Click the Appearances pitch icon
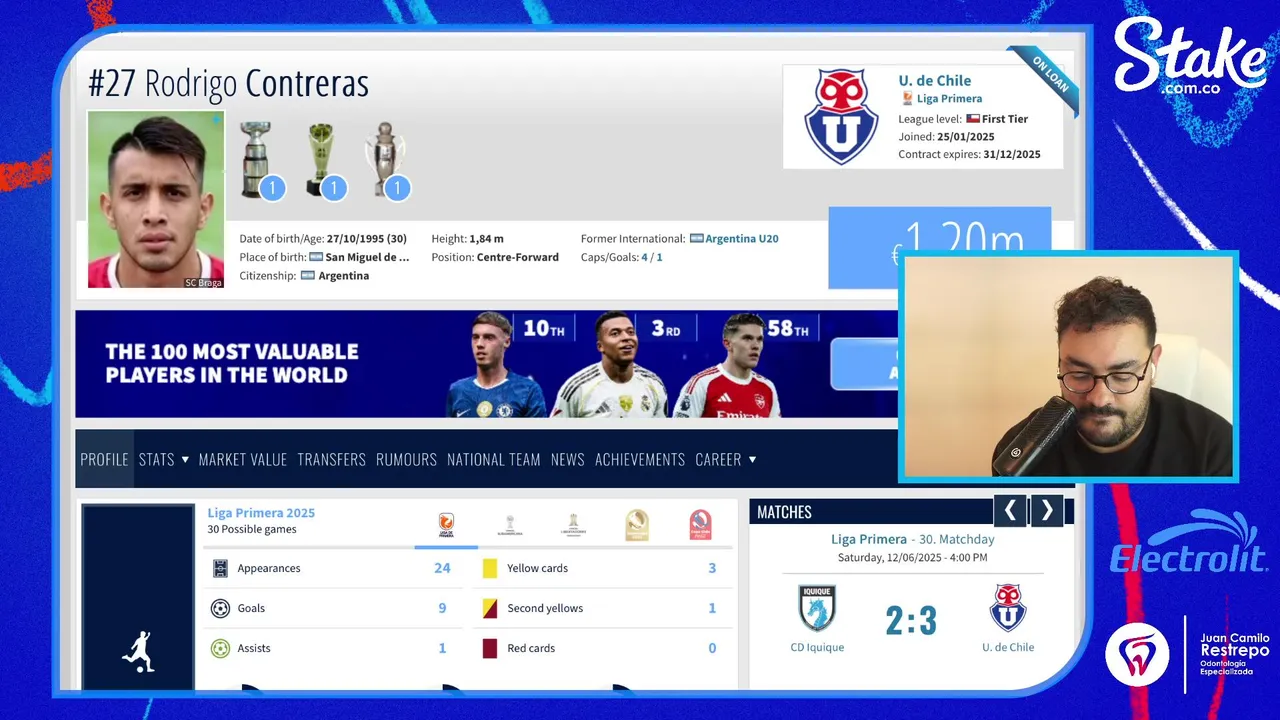The width and height of the screenshot is (1280, 720). coord(221,568)
